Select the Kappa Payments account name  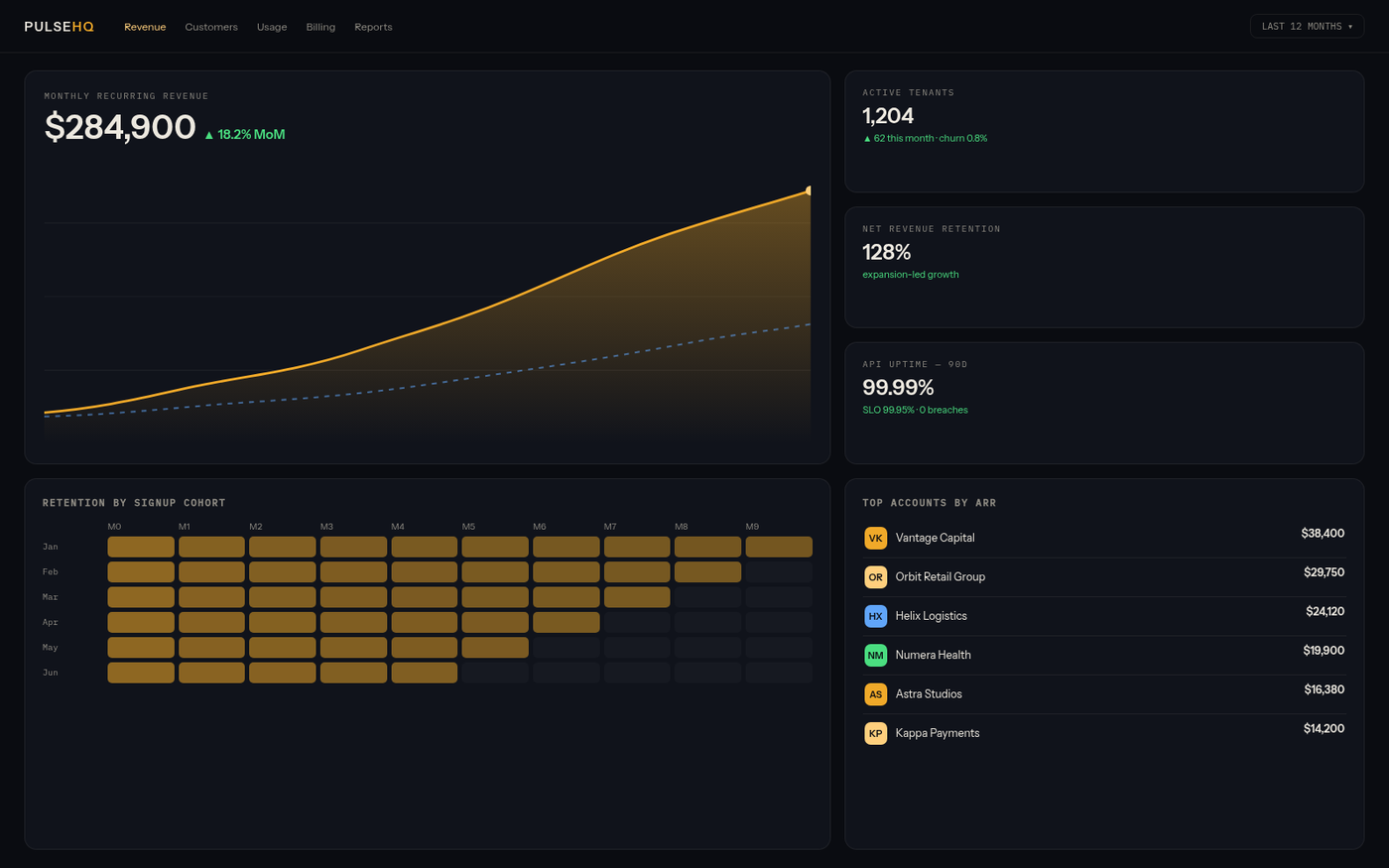point(938,733)
